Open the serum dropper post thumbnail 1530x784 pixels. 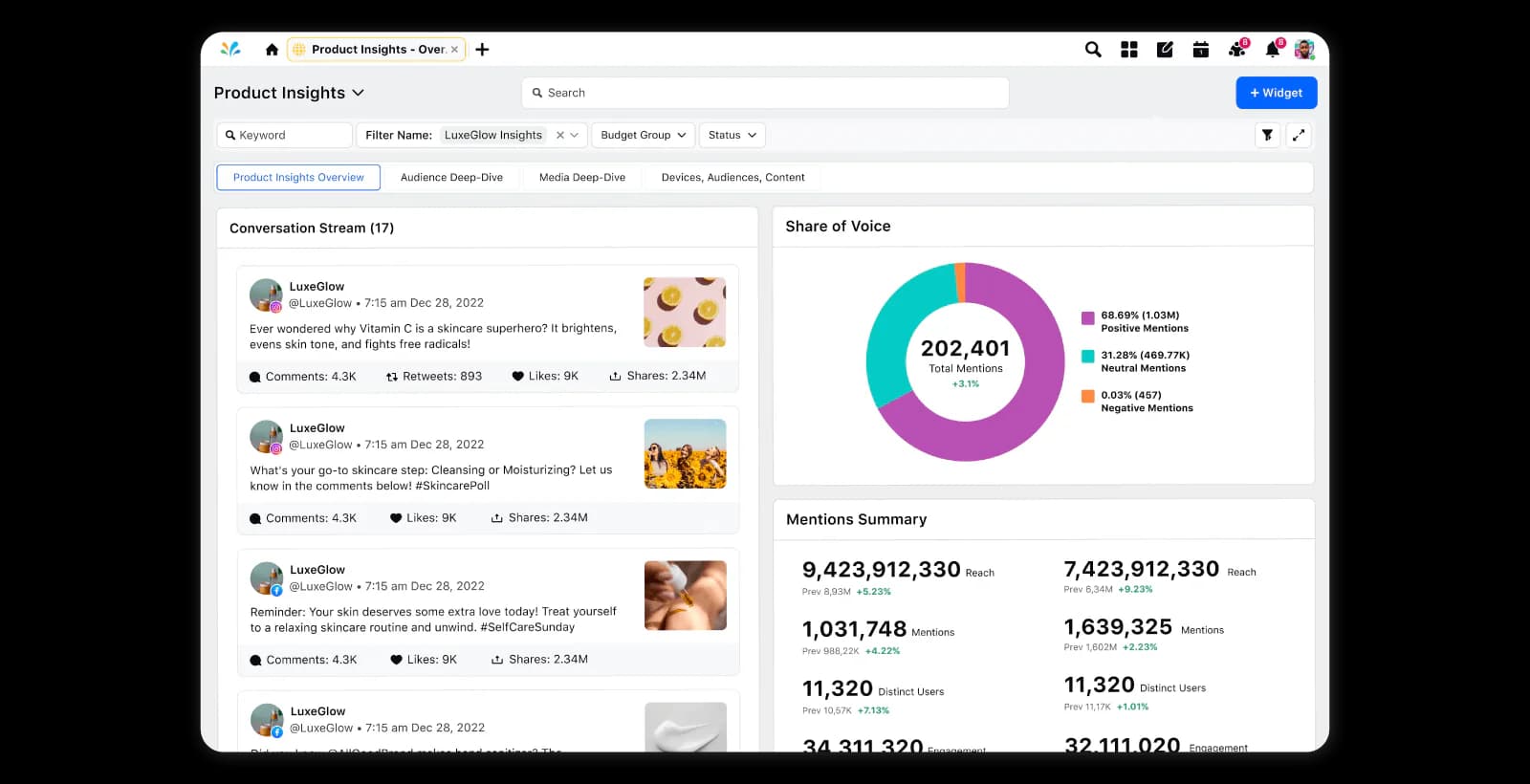tap(685, 596)
